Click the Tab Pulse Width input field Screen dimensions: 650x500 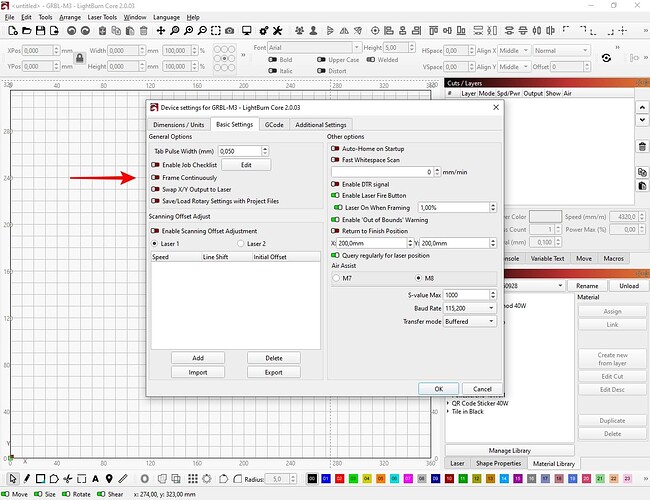tap(240, 150)
